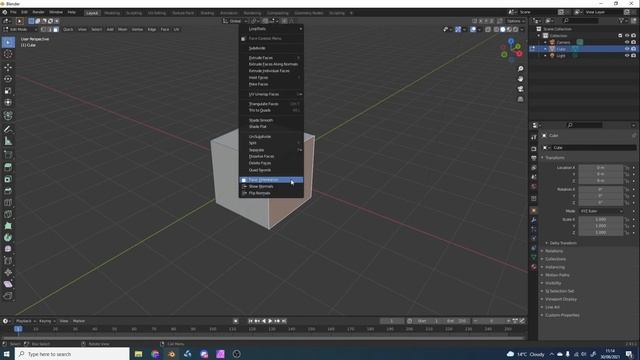Enable face select mode
Viewport: 640px width, 360px height.
point(56,29)
